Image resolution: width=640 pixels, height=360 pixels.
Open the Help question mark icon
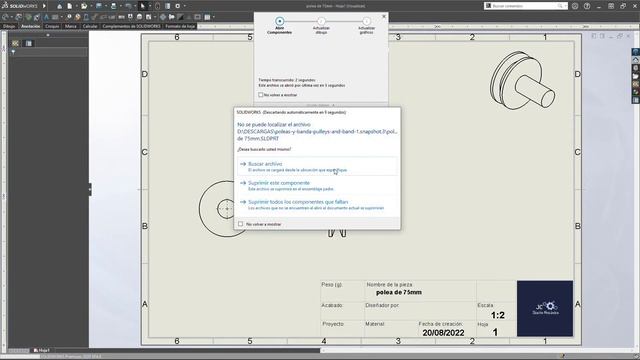pyautogui.click(x=587, y=6)
